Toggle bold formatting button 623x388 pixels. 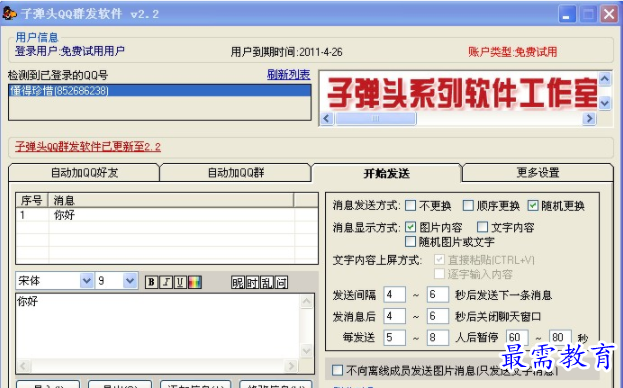coord(151,282)
